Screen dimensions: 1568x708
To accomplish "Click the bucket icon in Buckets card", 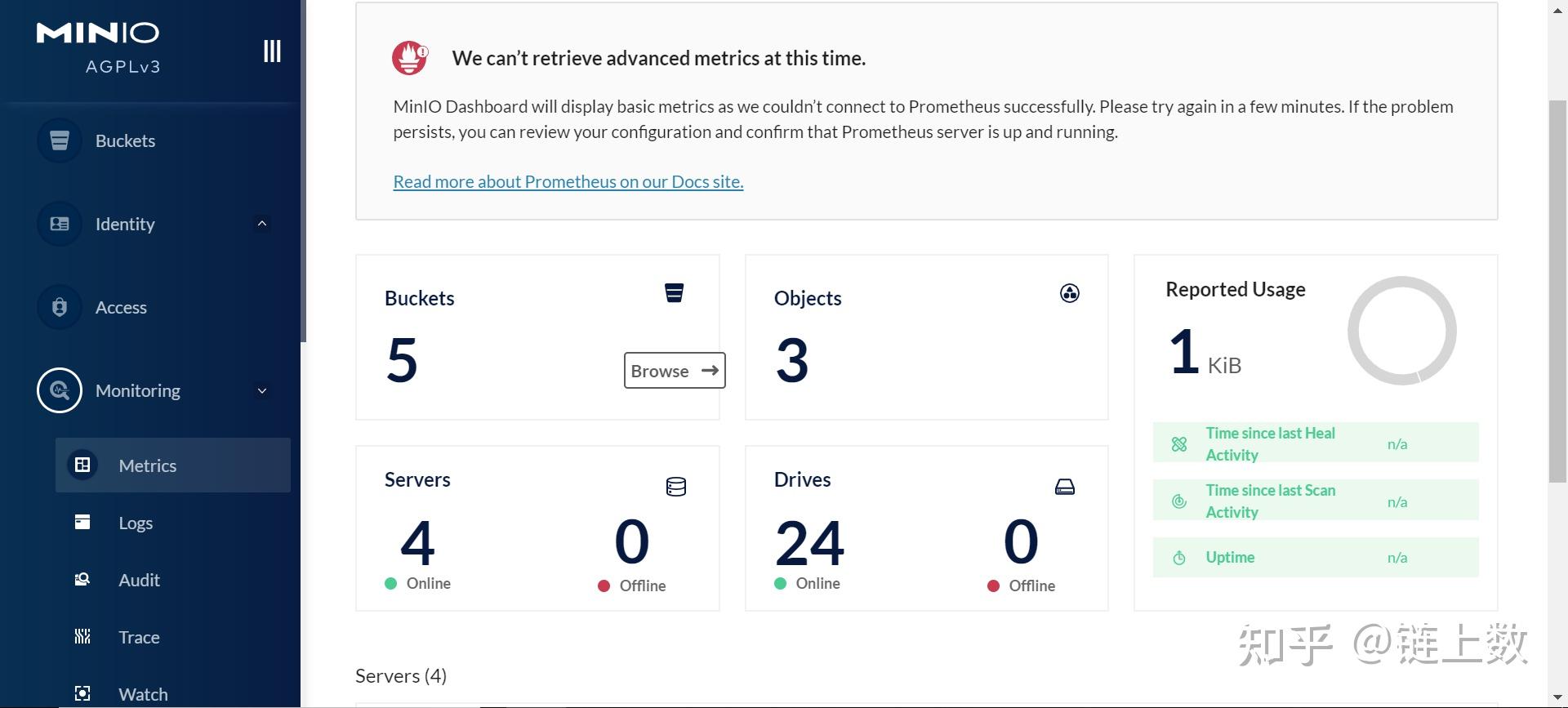I will 674,293.
